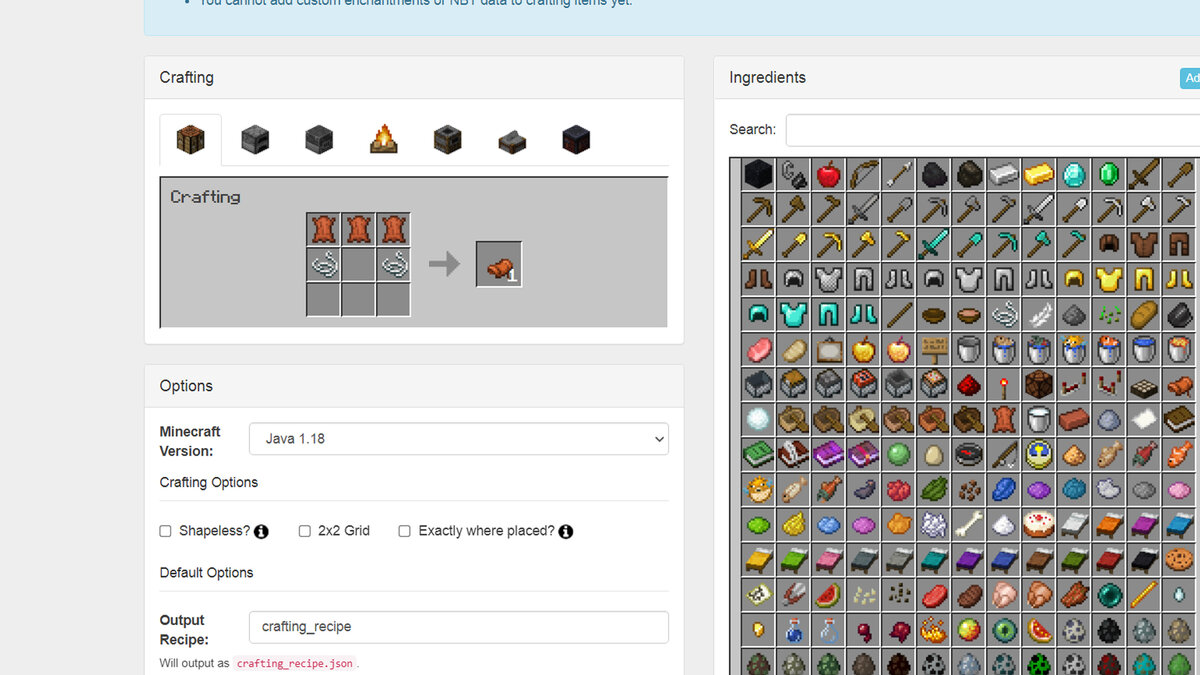Viewport: 1200px width, 675px height.
Task: Choose the white bed ingredient
Action: (x=1074, y=523)
